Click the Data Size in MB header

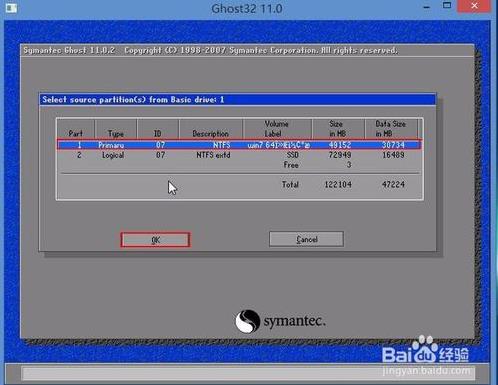(391, 128)
